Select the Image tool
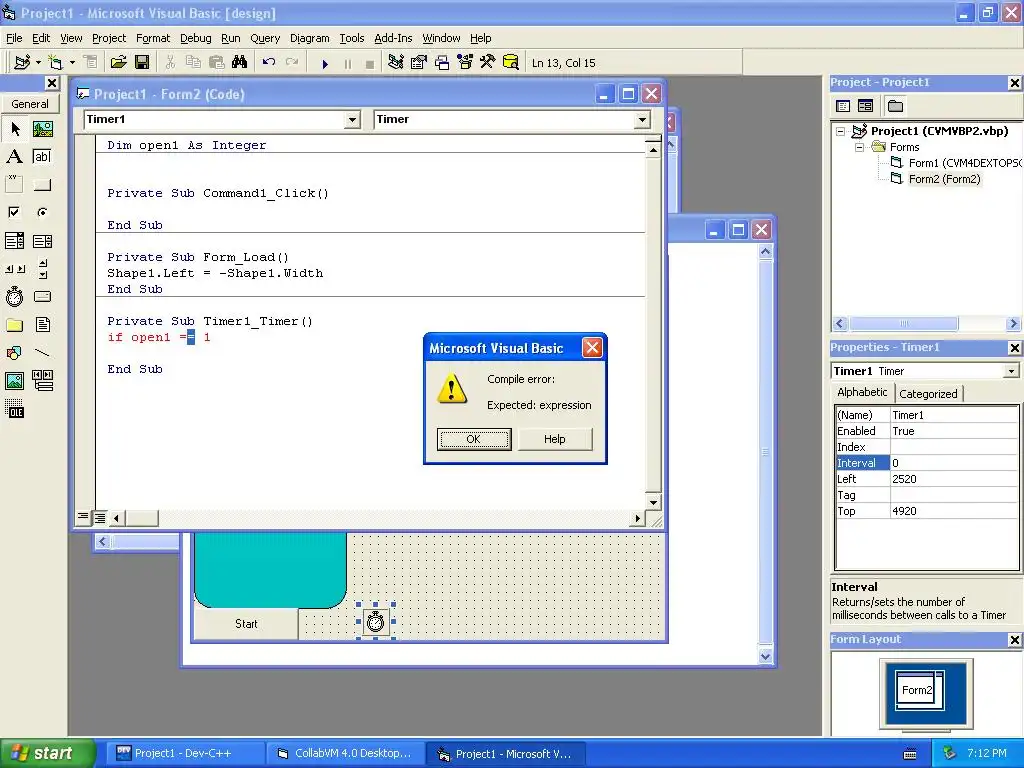 (14, 381)
